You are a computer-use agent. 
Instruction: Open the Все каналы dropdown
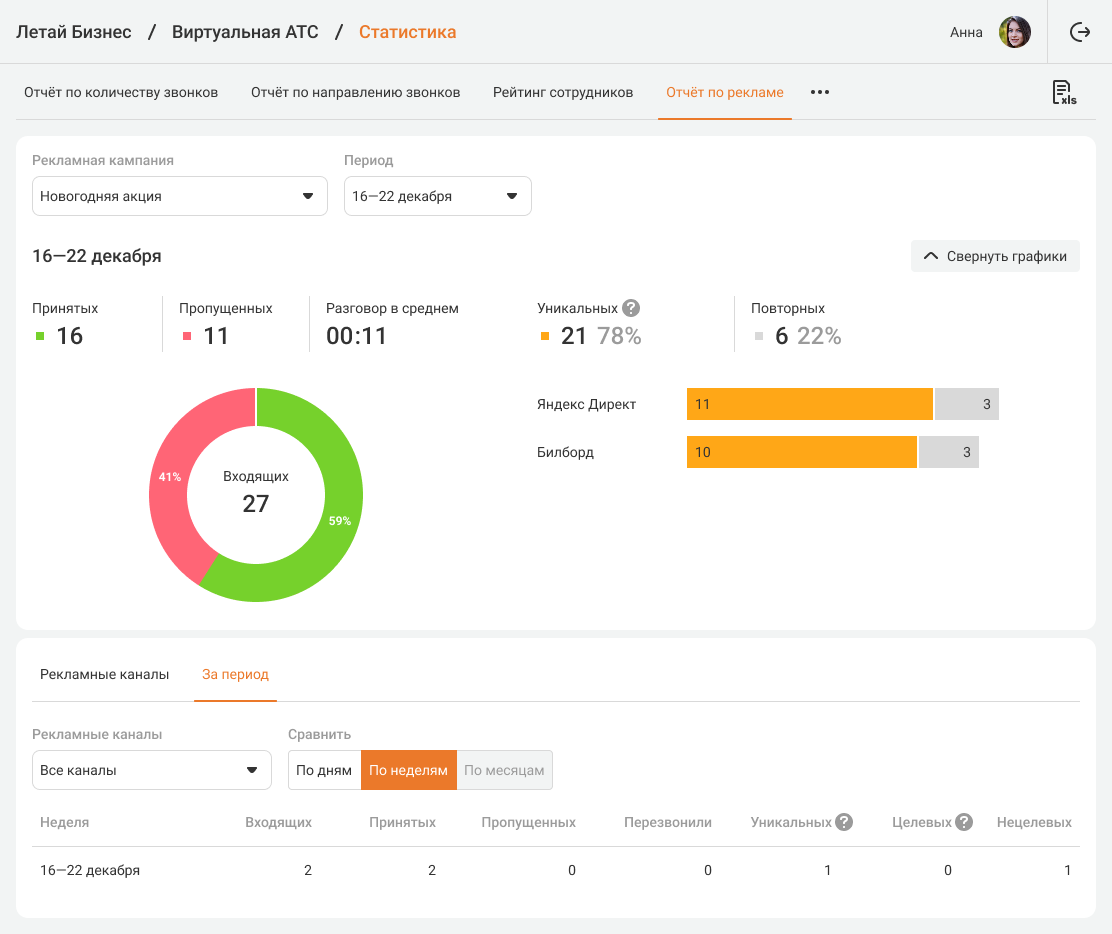[152, 770]
